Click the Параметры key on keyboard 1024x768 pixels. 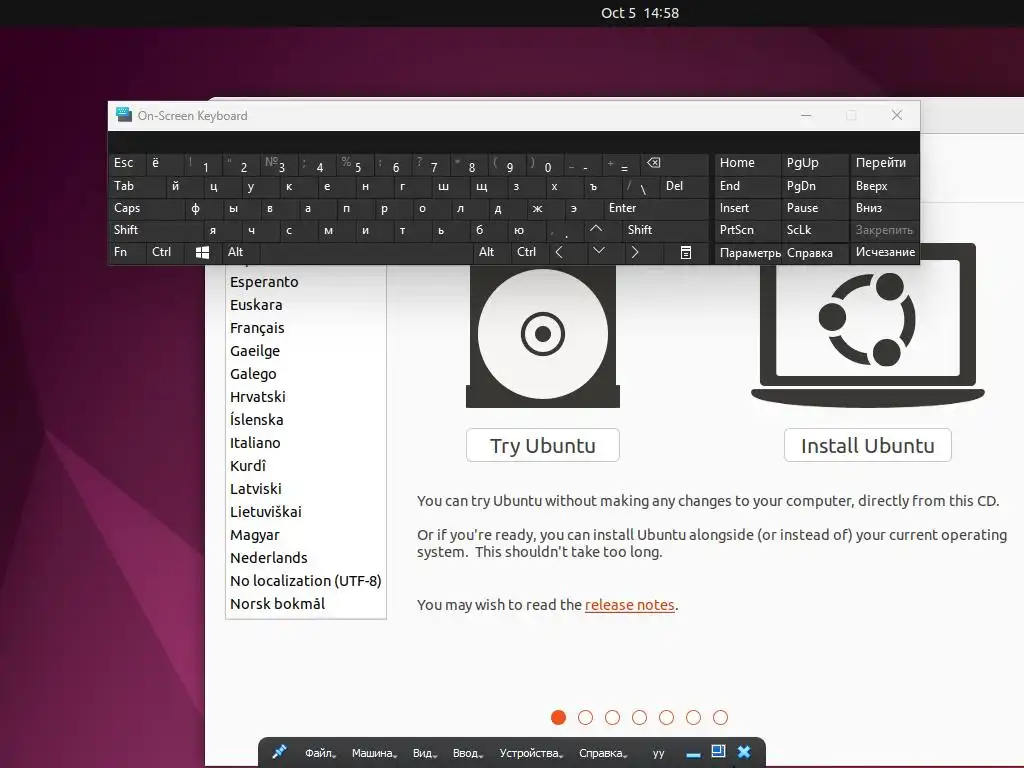click(748, 252)
